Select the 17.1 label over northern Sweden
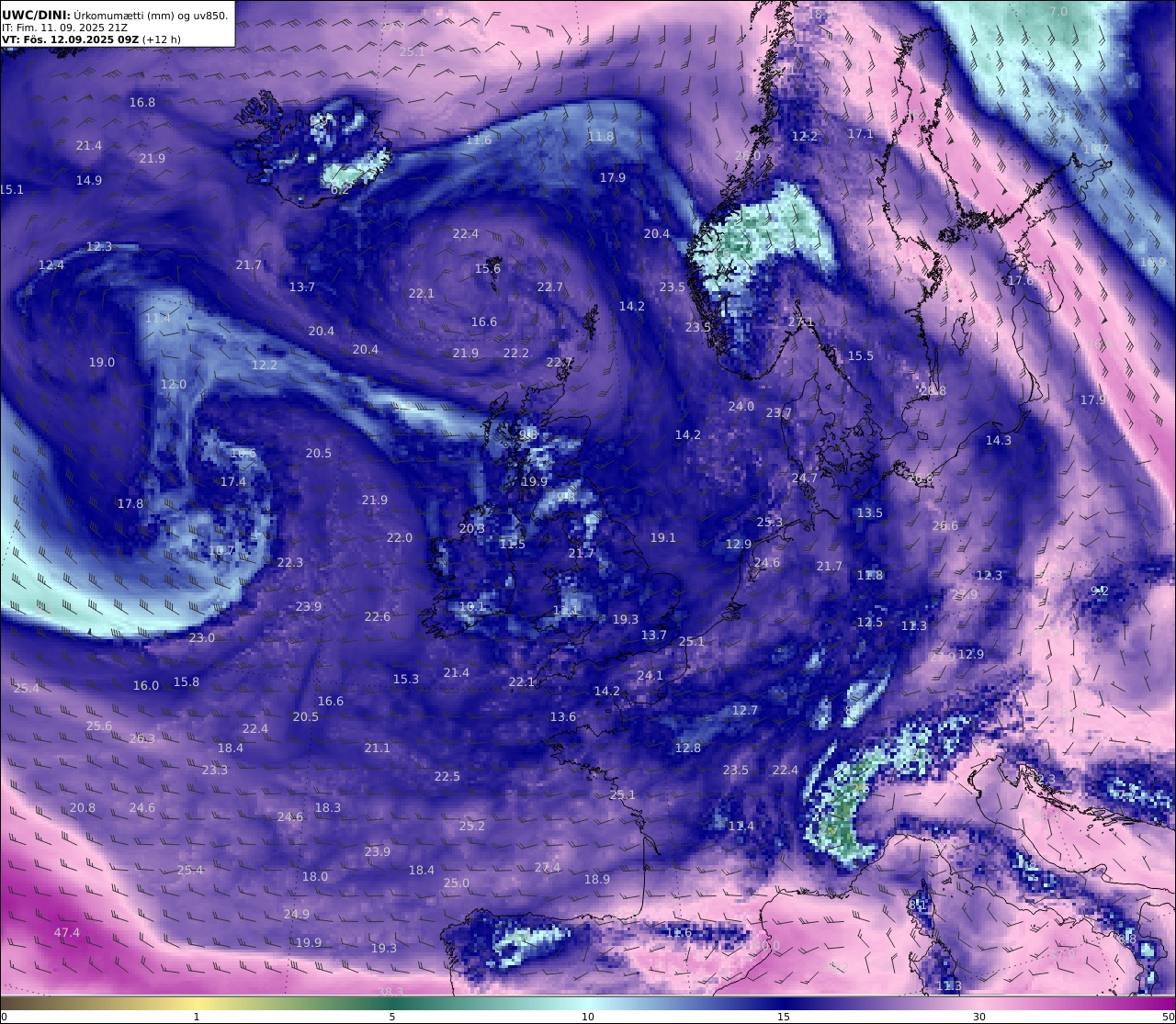1176x1024 pixels. 861,134
